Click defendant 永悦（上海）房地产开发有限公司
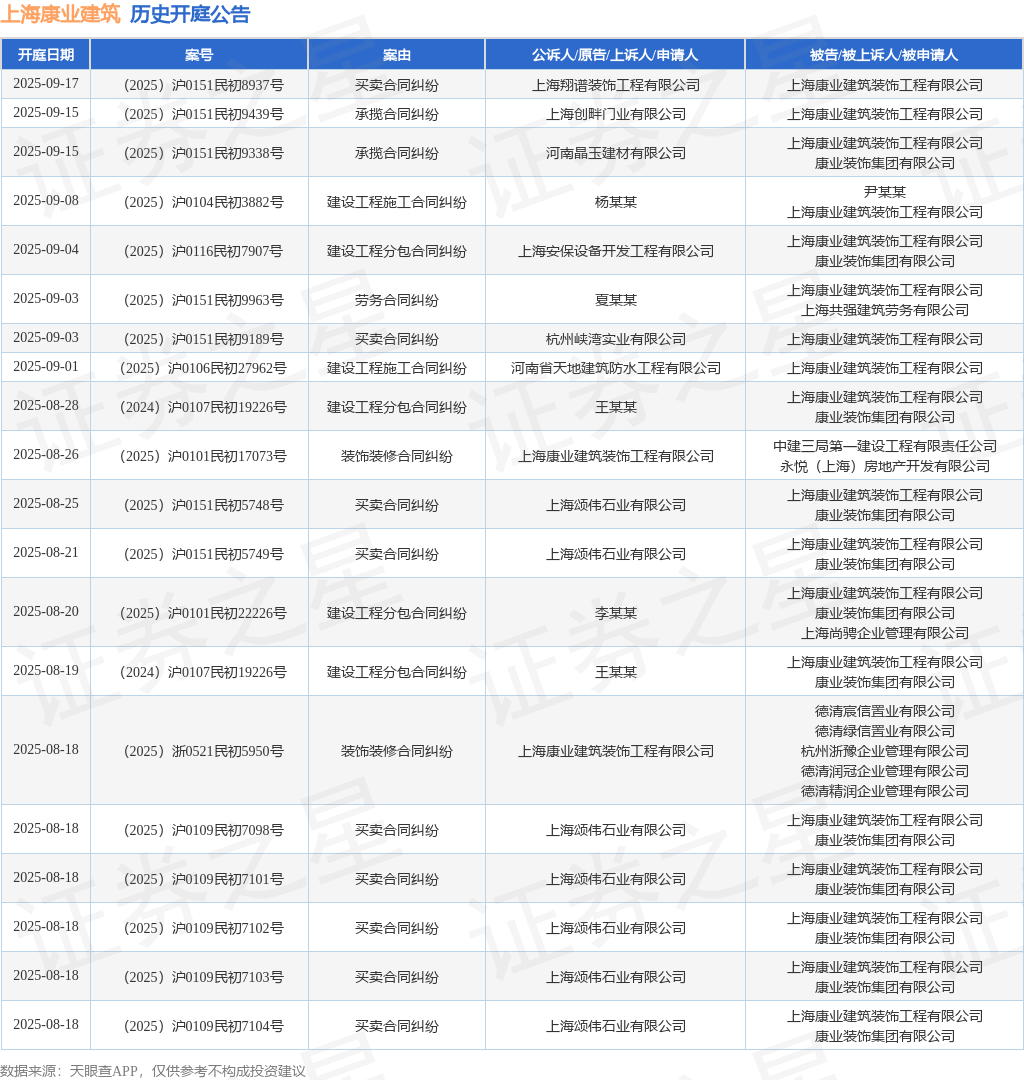The image size is (1024, 1080). [885, 466]
